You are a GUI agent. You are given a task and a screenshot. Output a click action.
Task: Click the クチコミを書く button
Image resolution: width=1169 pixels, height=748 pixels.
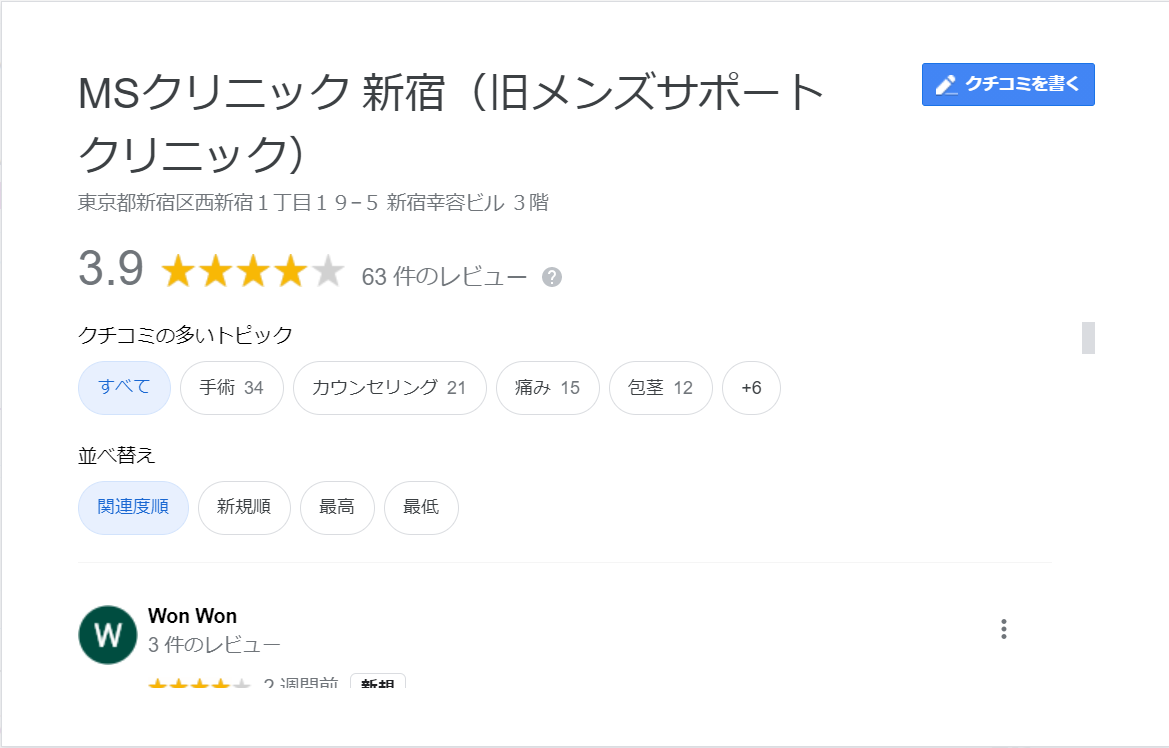pos(1008,84)
